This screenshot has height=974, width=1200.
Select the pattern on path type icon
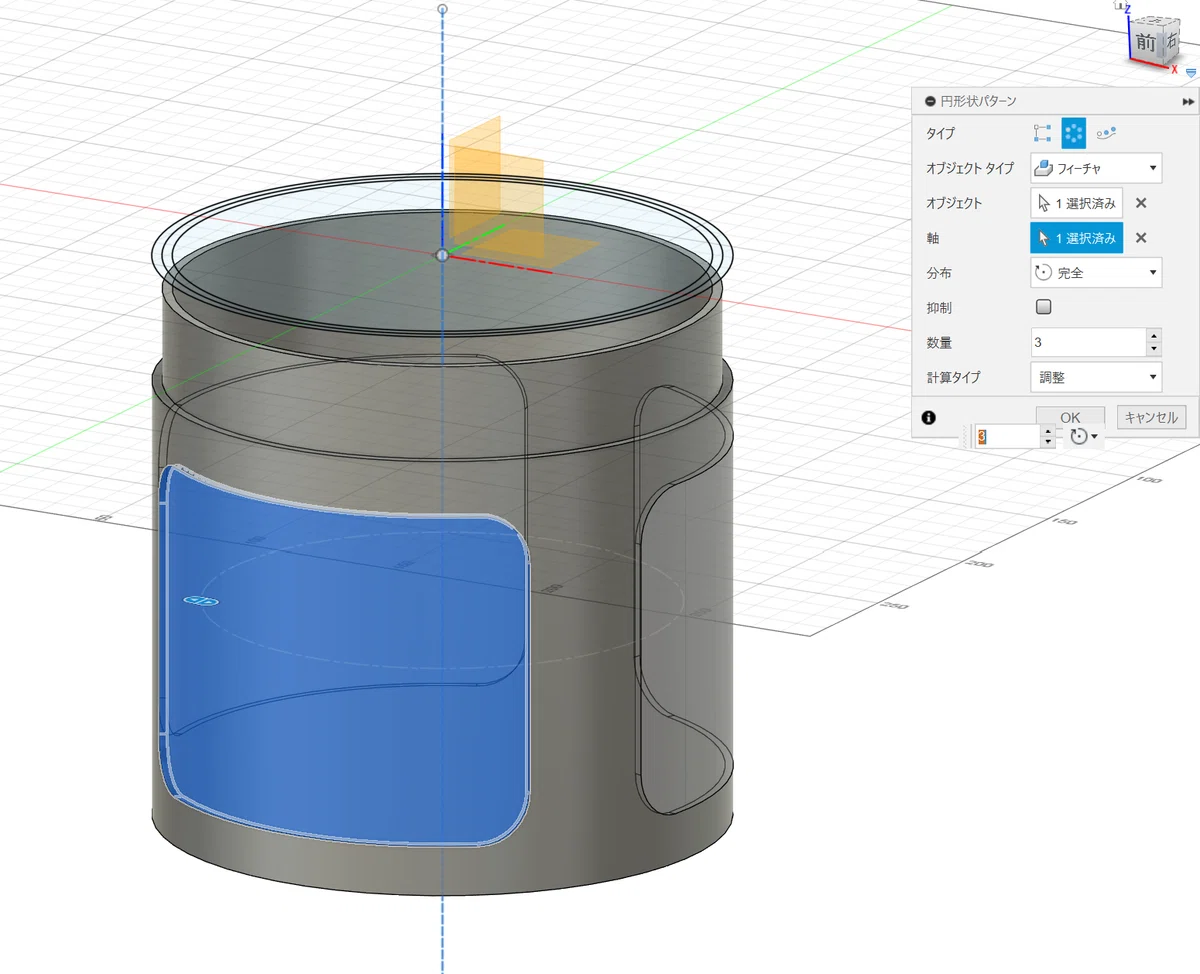[x=1106, y=132]
